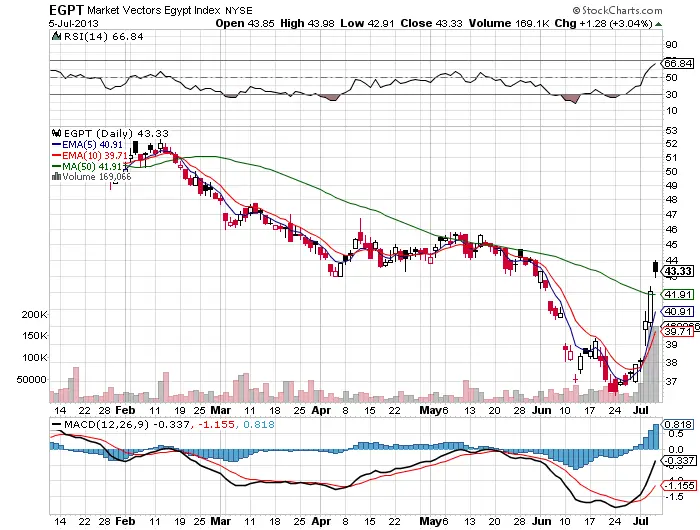This screenshot has height=530, width=700.
Task: Click the blue 0.818 value in MACD legend
Action: pyautogui.click(x=259, y=424)
